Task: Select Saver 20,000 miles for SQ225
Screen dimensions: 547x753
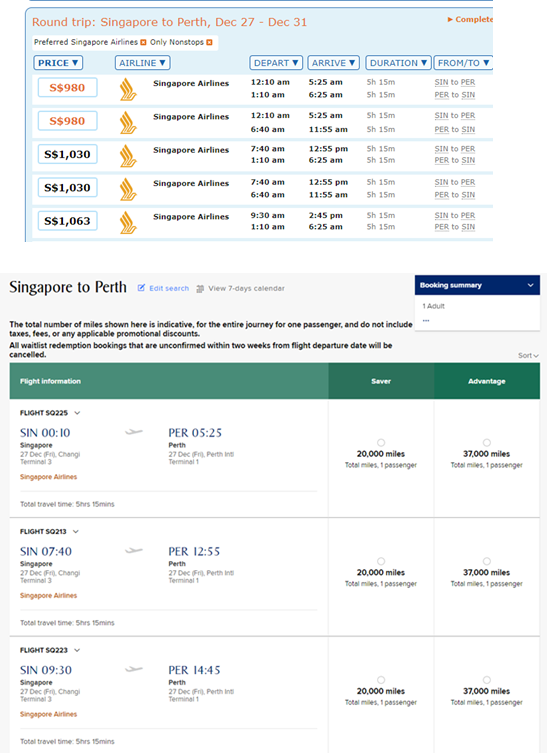Action: pyautogui.click(x=381, y=442)
